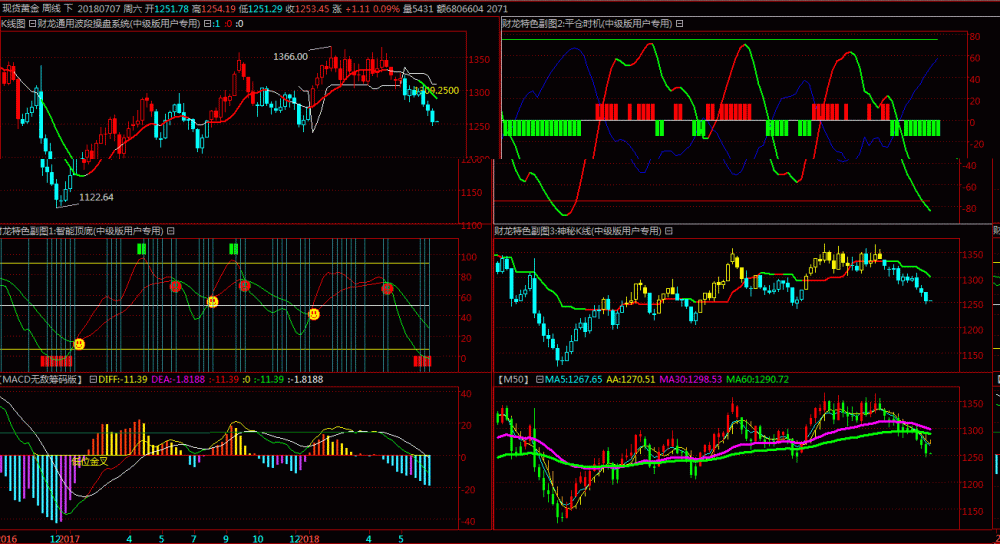Viewport: 1000px width, 544px height.
Task: Toggle the box beside 副图3:神秘K线 title
Action: (669, 231)
